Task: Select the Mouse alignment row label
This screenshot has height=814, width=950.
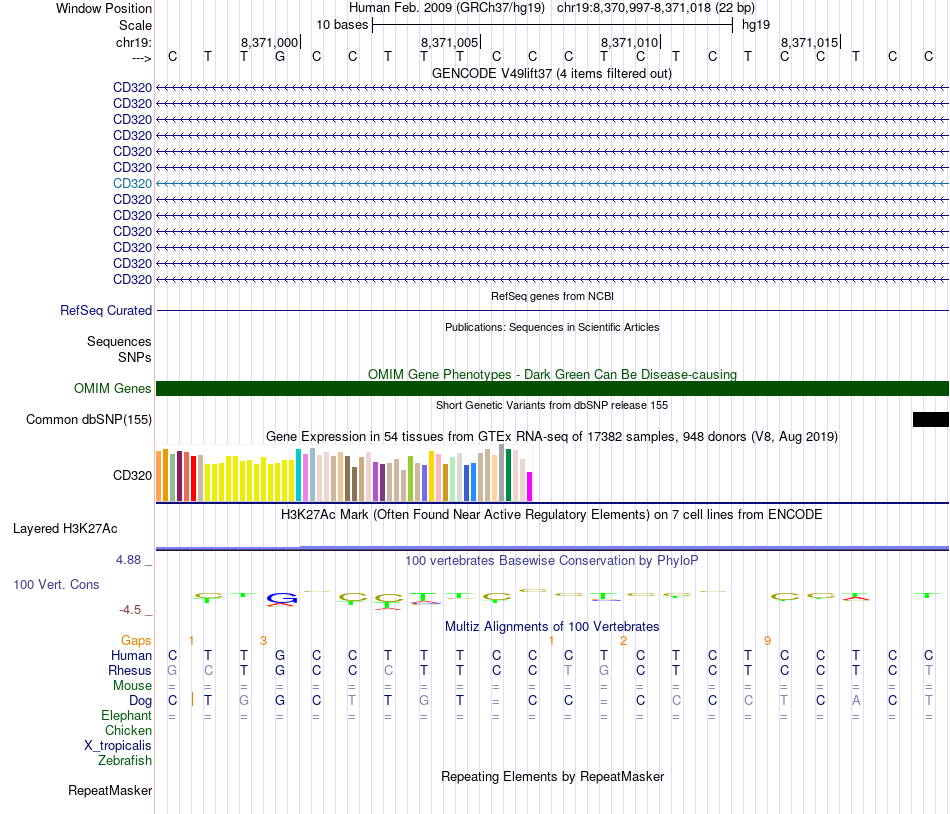Action: (132, 686)
